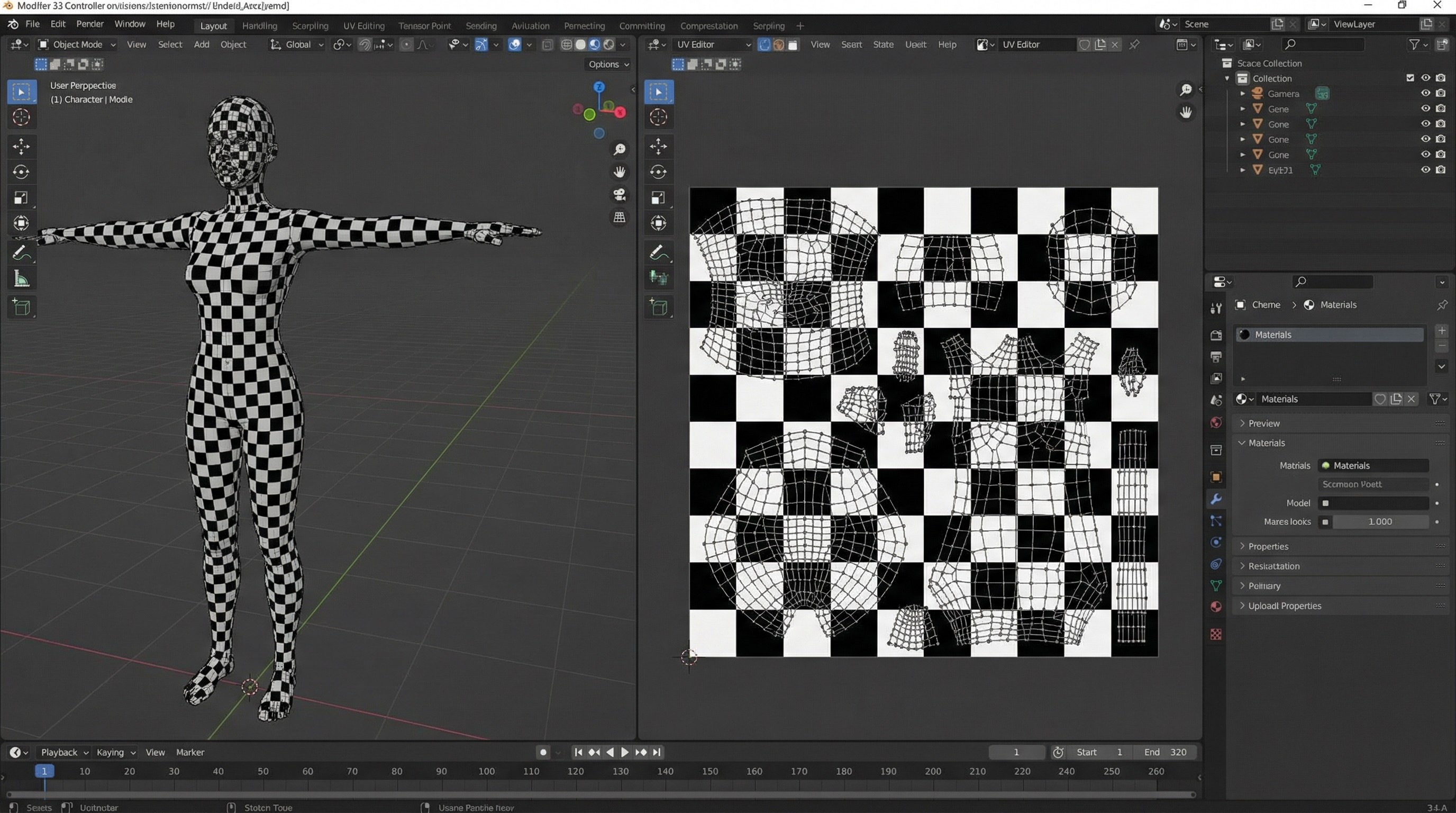1456x813 pixels.
Task: Open the Object Mode dropdown
Action: [77, 44]
